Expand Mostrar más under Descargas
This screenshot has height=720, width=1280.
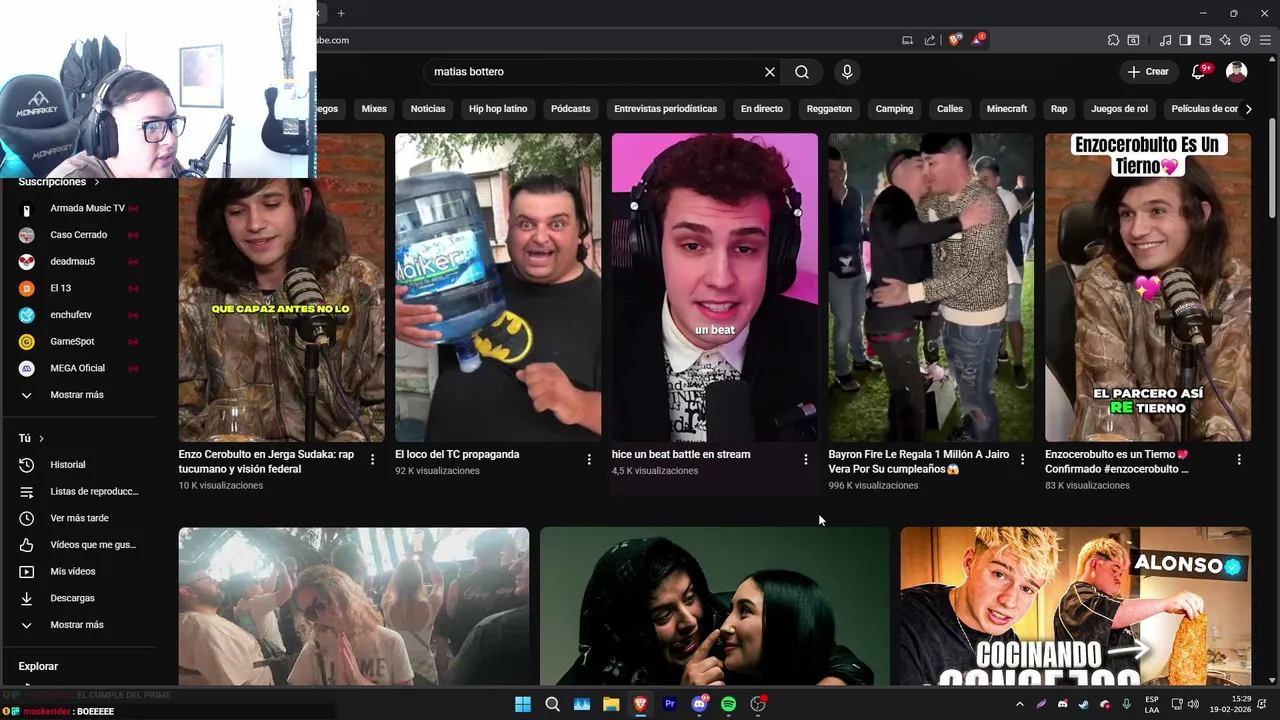(x=78, y=625)
